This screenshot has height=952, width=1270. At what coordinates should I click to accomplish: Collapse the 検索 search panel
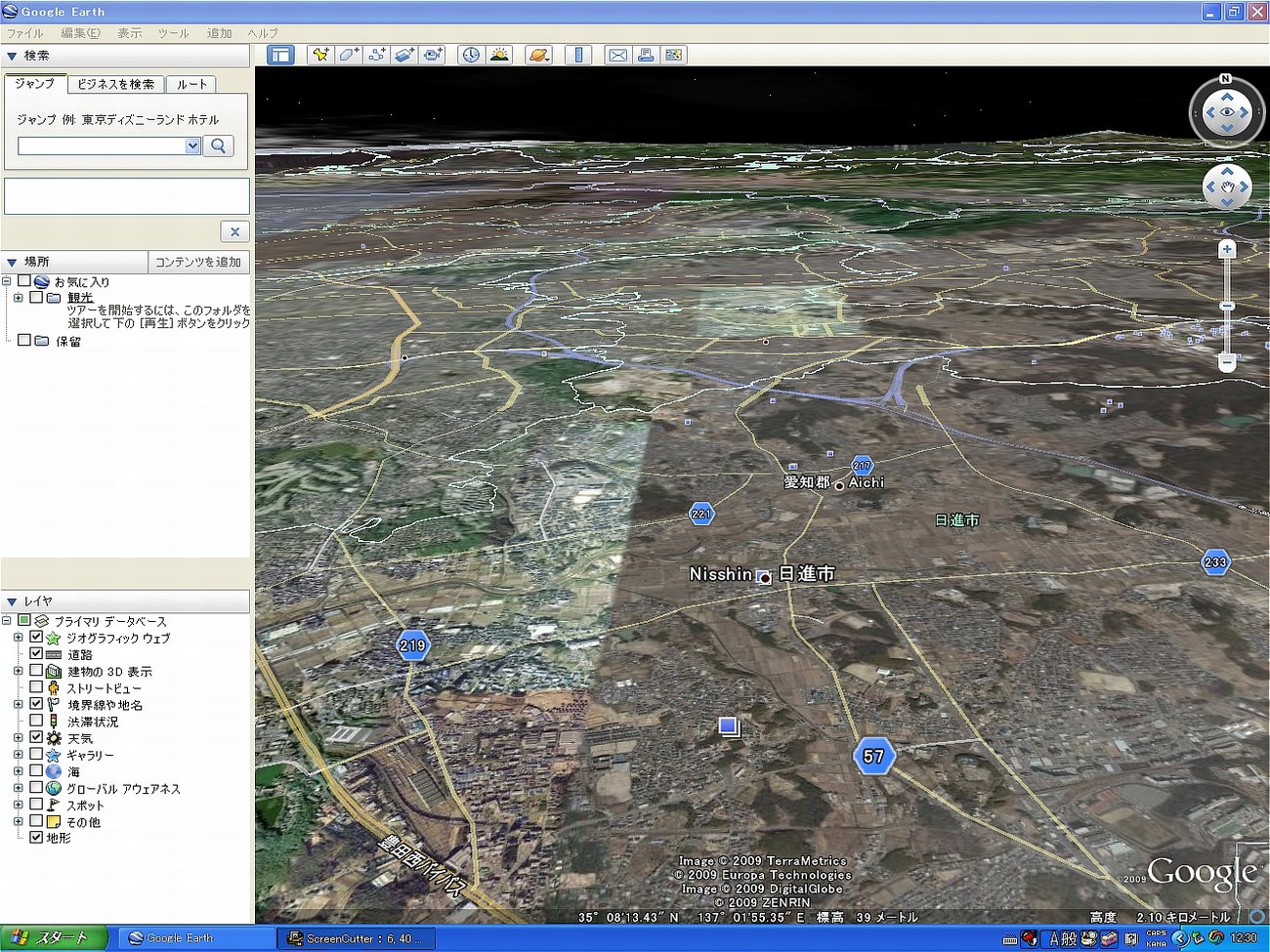(12, 57)
